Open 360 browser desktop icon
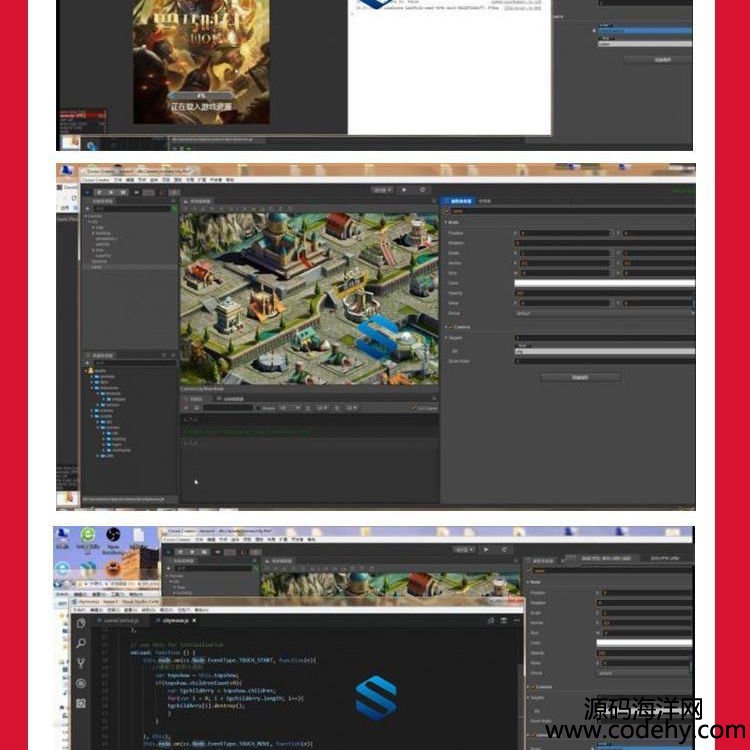The width and height of the screenshot is (750, 750). (x=88, y=538)
